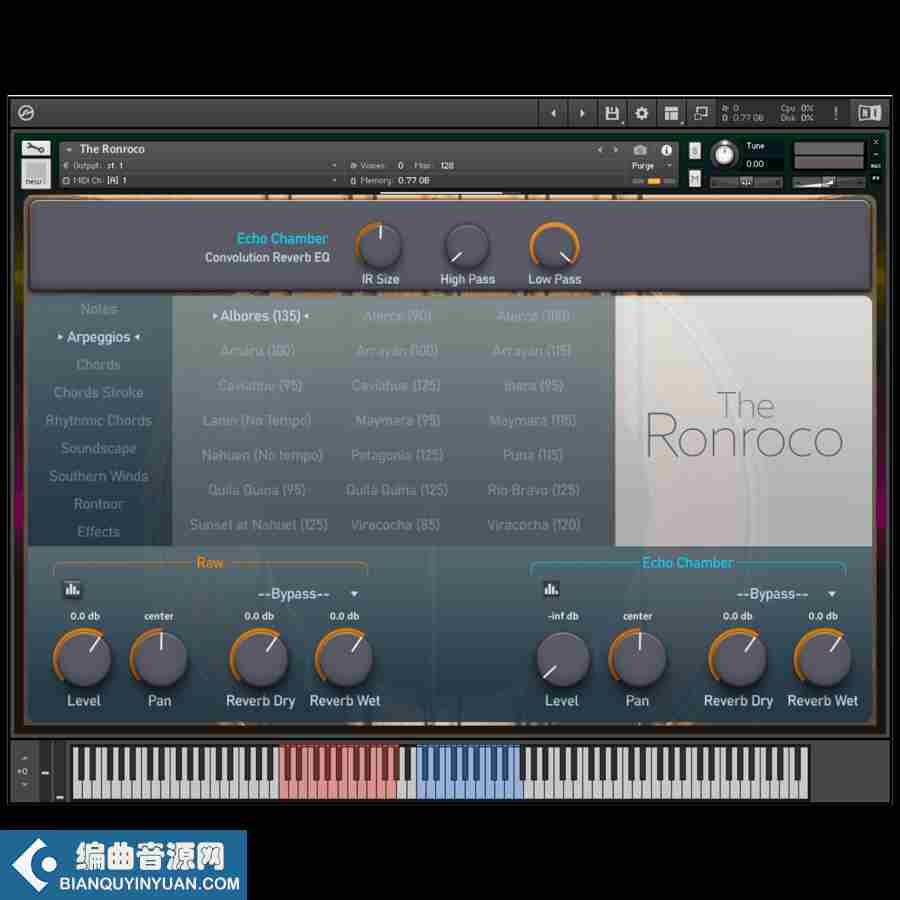Open Raw section Bypass reverb dropdown
The width and height of the screenshot is (900, 900).
point(308,593)
